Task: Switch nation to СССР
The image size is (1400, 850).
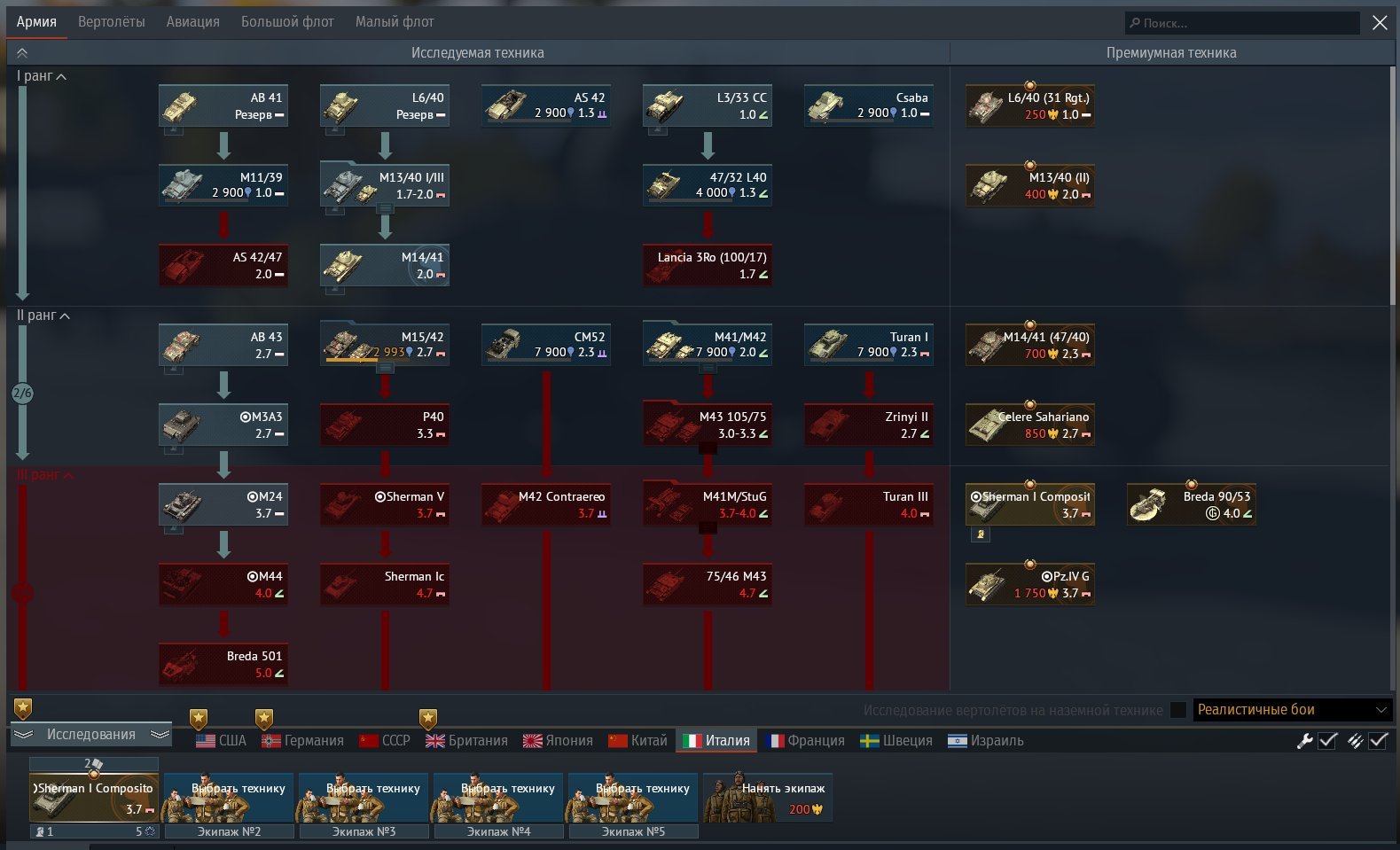Action: tap(386, 741)
